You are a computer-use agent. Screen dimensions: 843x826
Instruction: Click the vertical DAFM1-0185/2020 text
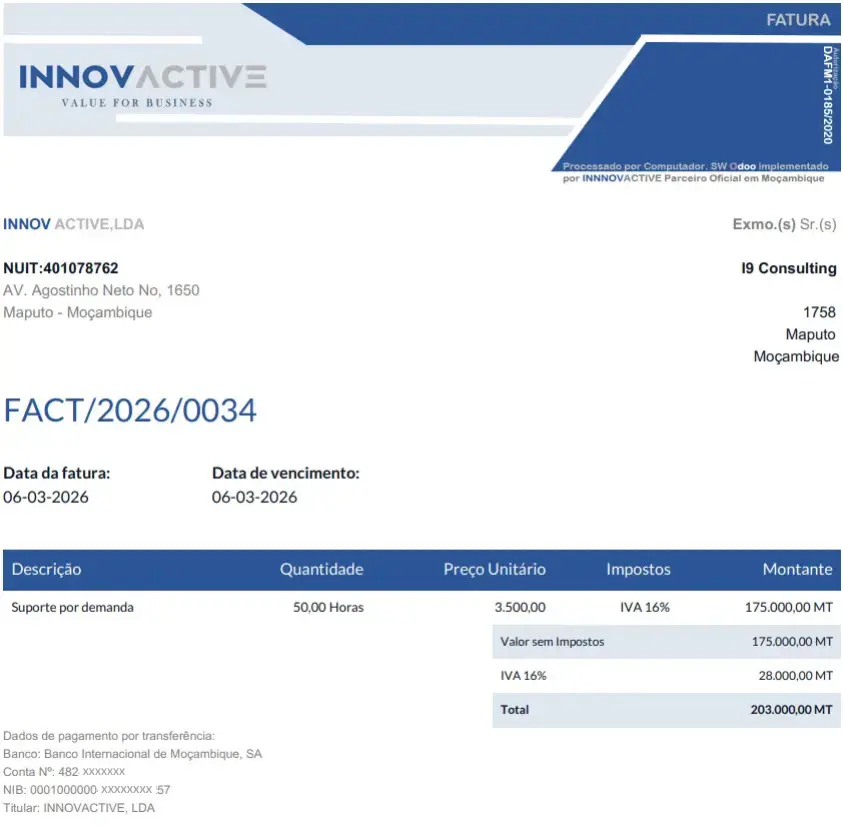pos(827,95)
